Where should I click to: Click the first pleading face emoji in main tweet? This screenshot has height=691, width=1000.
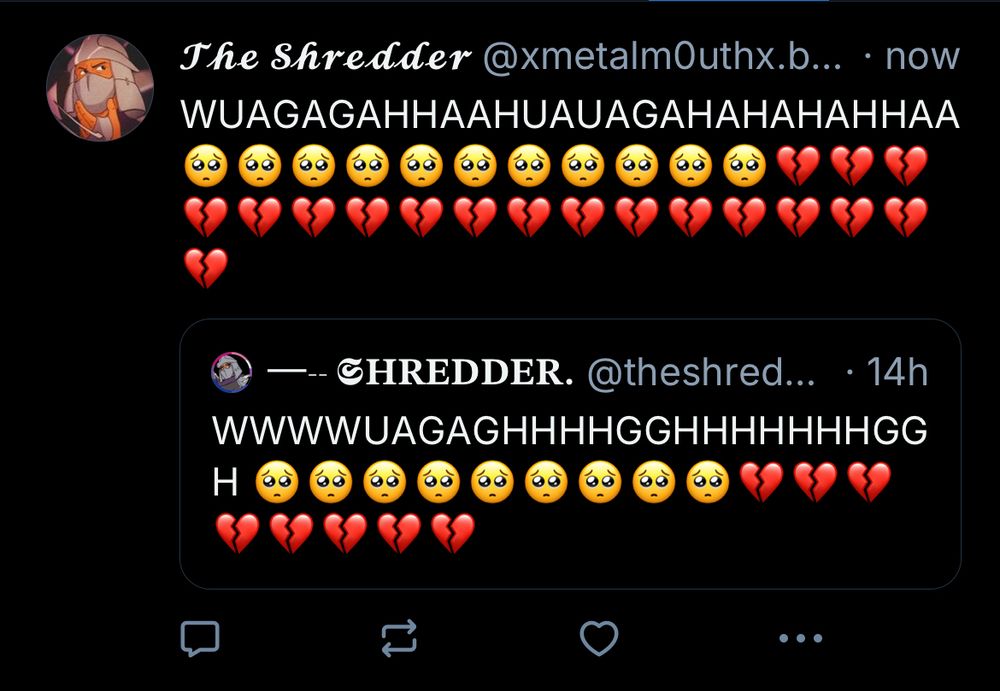[x=205, y=166]
